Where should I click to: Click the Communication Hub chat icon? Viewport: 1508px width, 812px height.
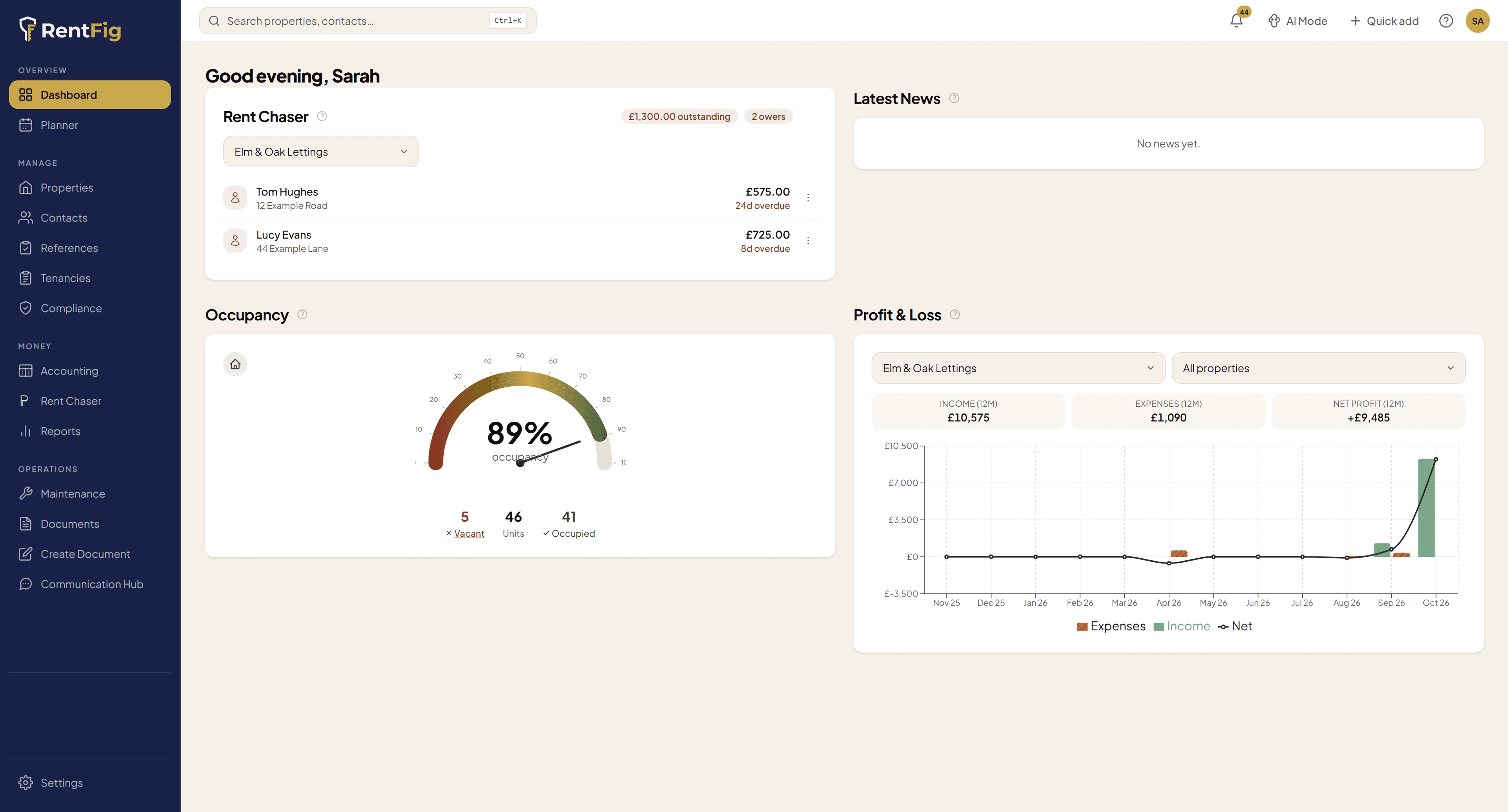(26, 584)
